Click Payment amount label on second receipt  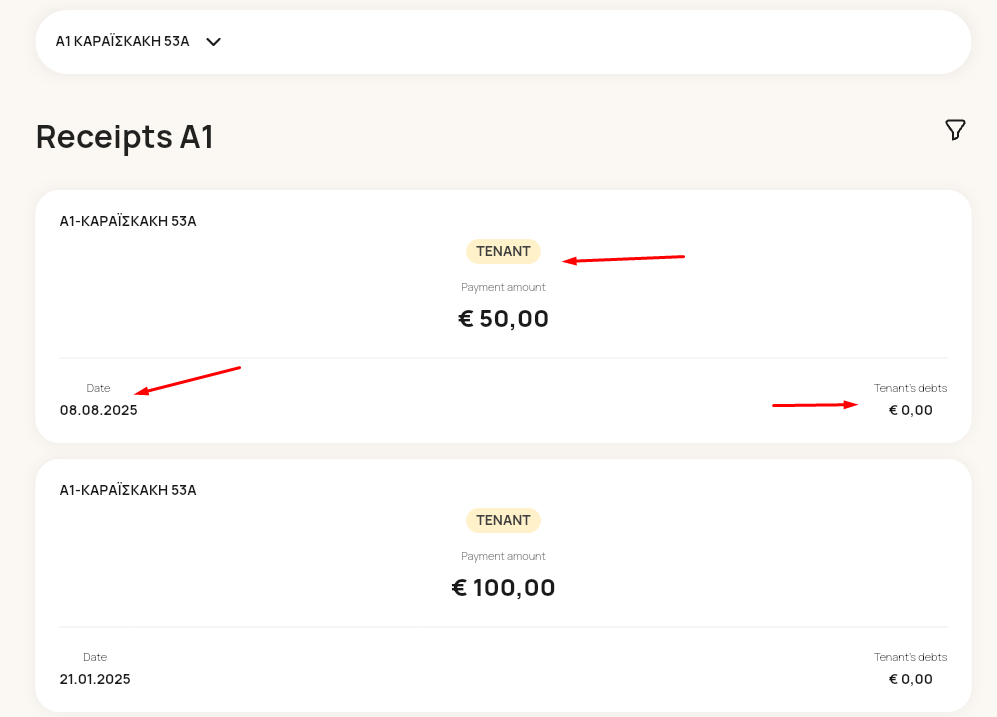tap(503, 556)
